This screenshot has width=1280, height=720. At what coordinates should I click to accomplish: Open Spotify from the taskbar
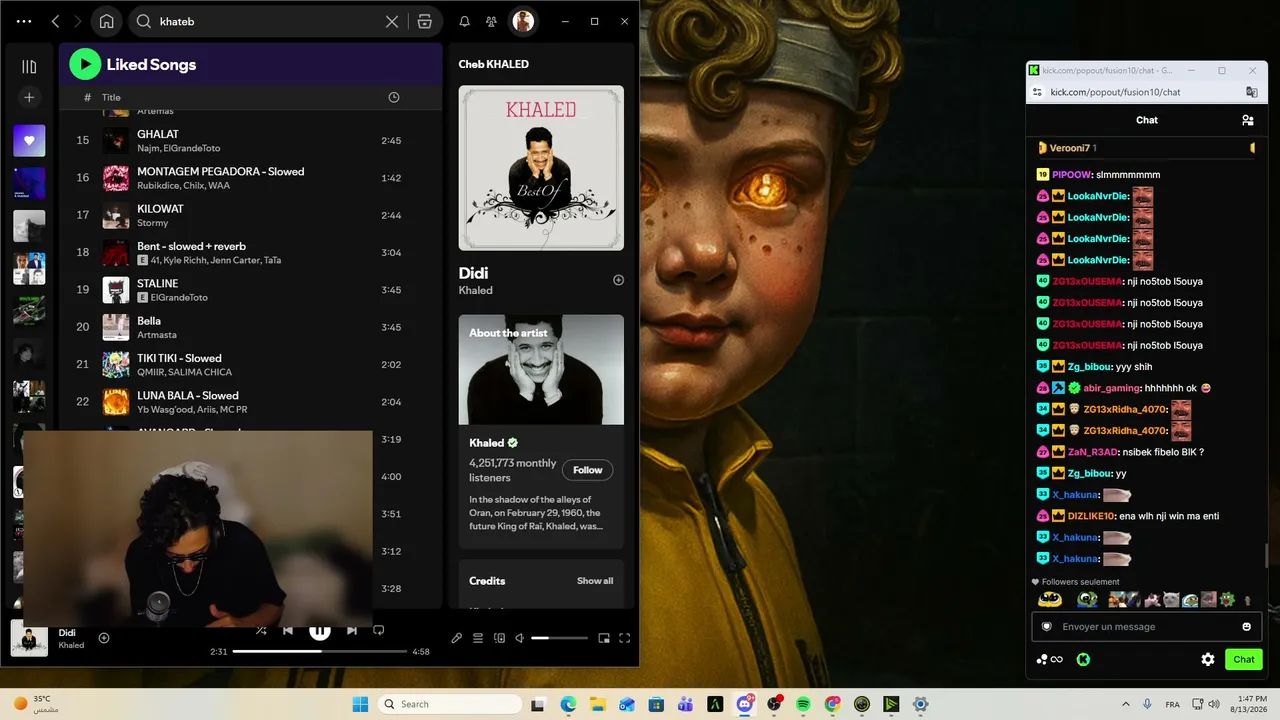click(803, 704)
